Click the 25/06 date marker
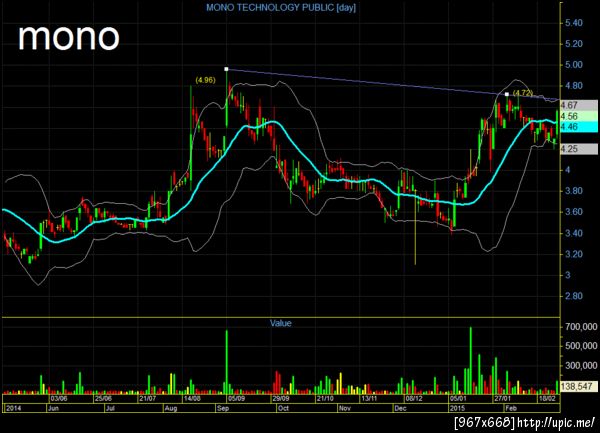 pyautogui.click(x=103, y=399)
